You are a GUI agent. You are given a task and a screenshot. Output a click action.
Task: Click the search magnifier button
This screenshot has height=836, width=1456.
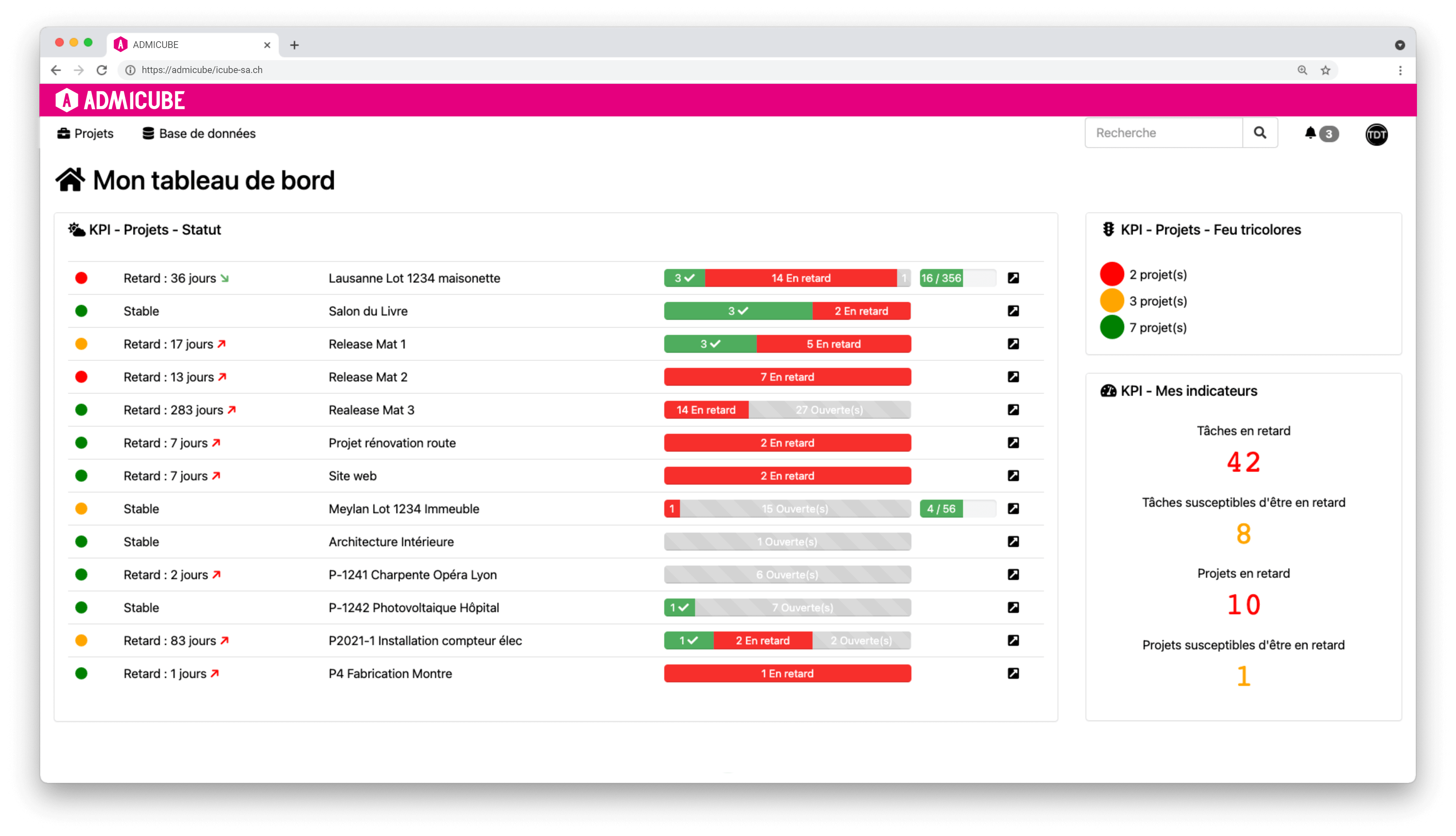pos(1260,133)
